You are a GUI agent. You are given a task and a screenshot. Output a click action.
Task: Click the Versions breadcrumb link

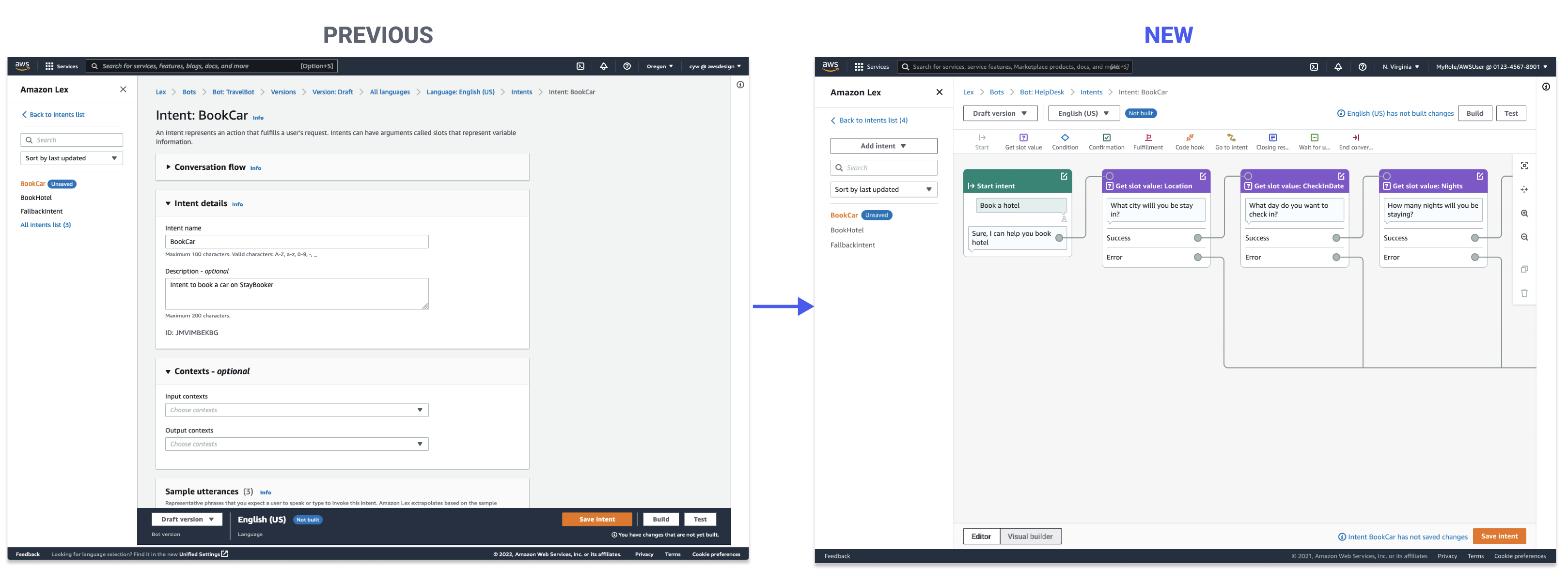tap(283, 92)
